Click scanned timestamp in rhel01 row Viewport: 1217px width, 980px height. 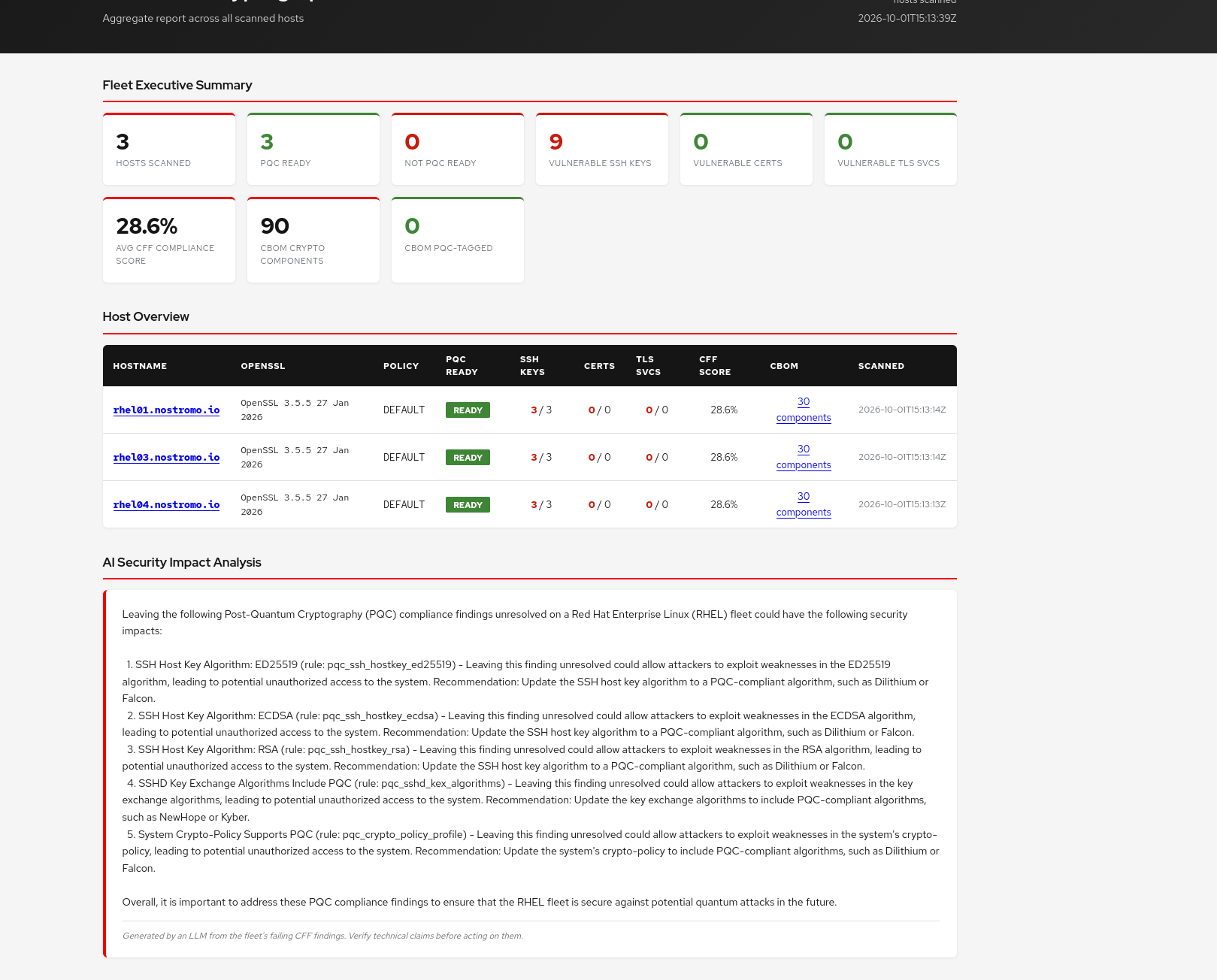(x=902, y=410)
